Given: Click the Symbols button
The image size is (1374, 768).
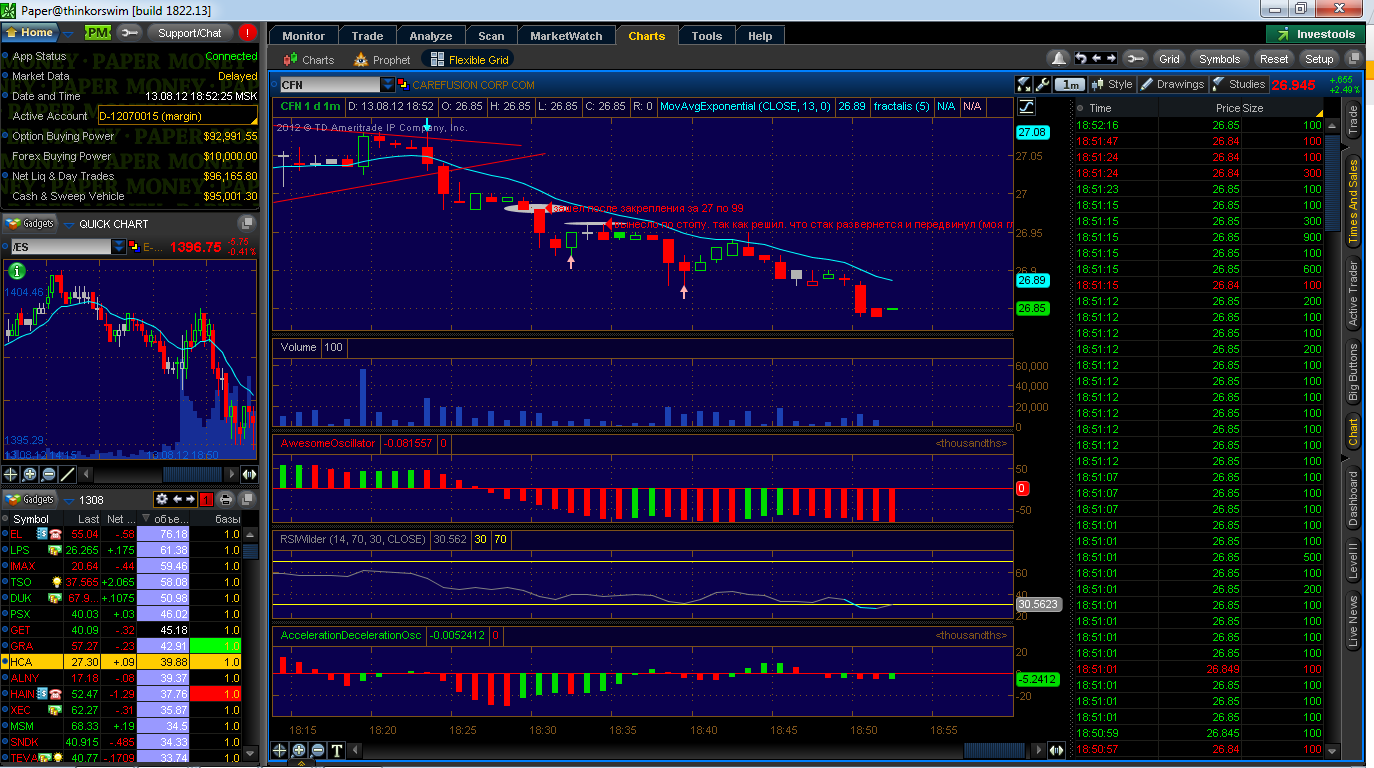Looking at the screenshot, I should click(1219, 59).
